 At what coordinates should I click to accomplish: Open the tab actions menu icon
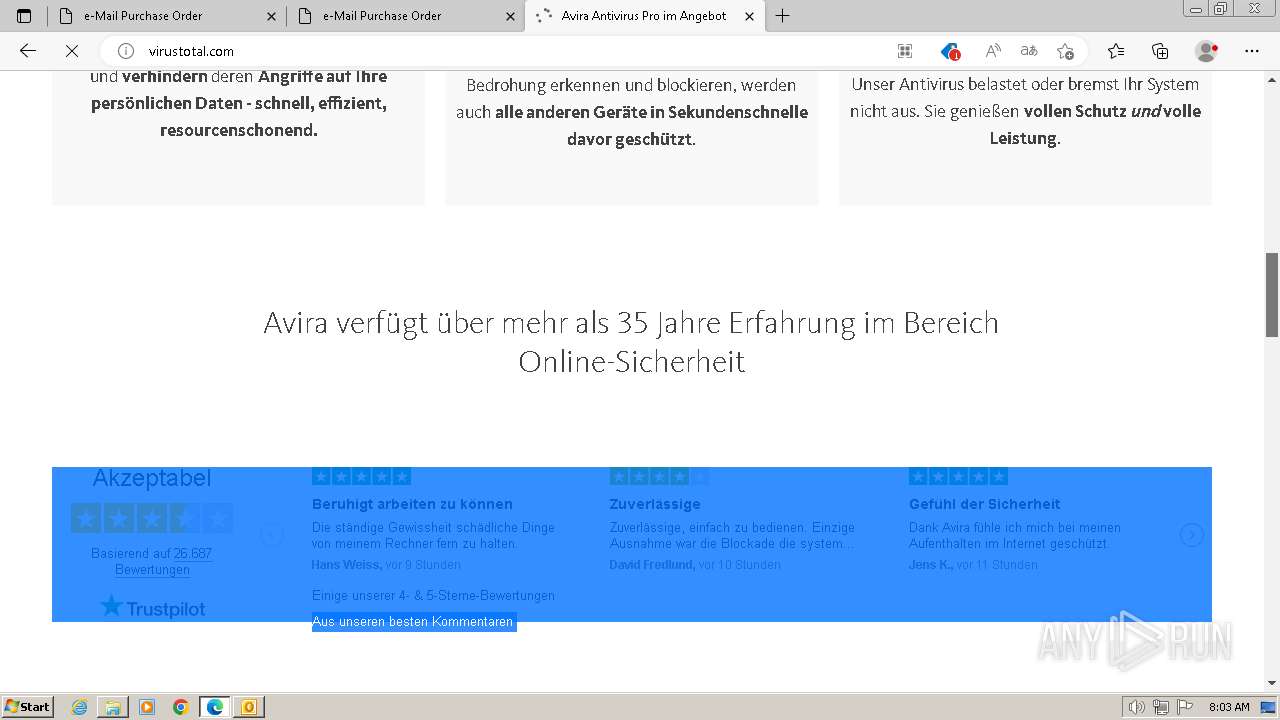pos(24,16)
